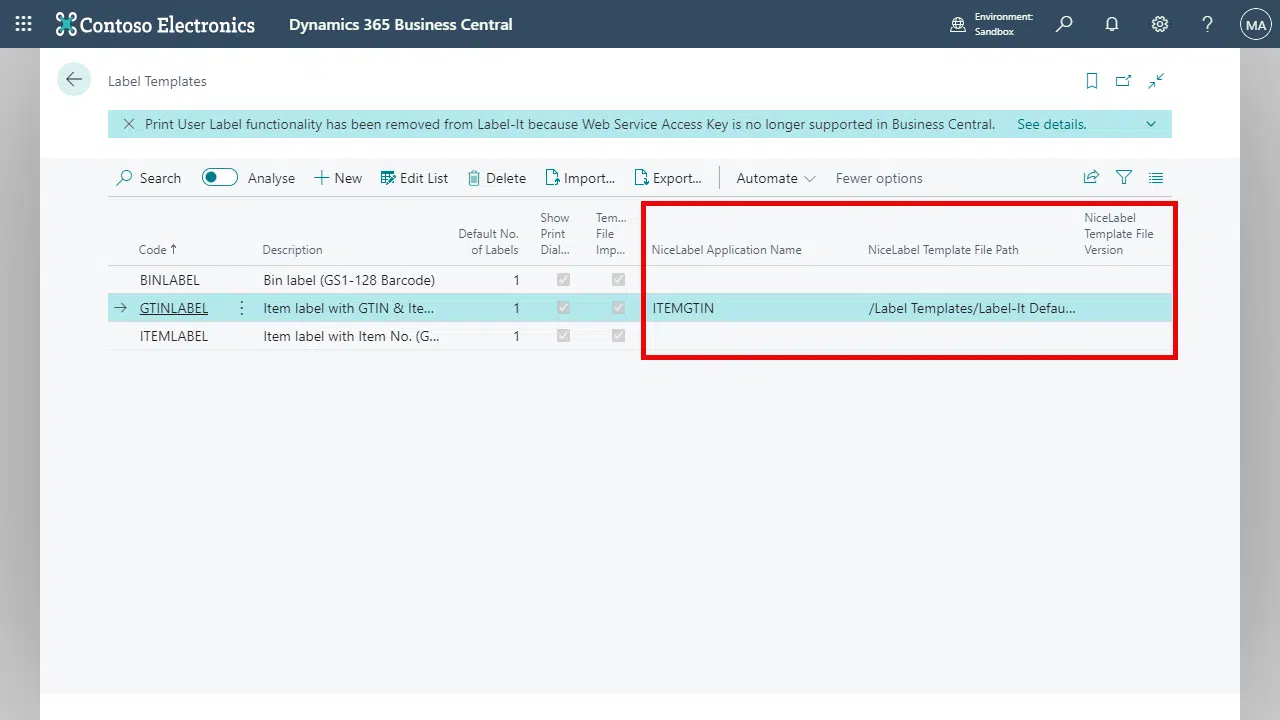Click the back arrow button
The image size is (1280, 720).
tap(74, 80)
